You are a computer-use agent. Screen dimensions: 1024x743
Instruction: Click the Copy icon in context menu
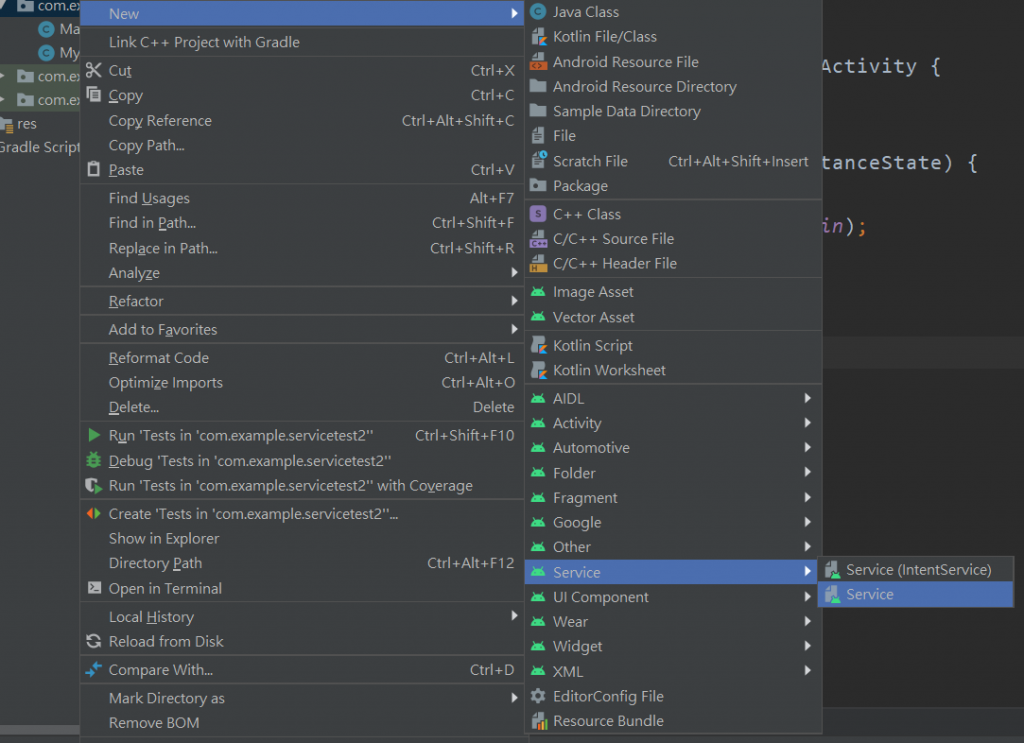point(94,95)
